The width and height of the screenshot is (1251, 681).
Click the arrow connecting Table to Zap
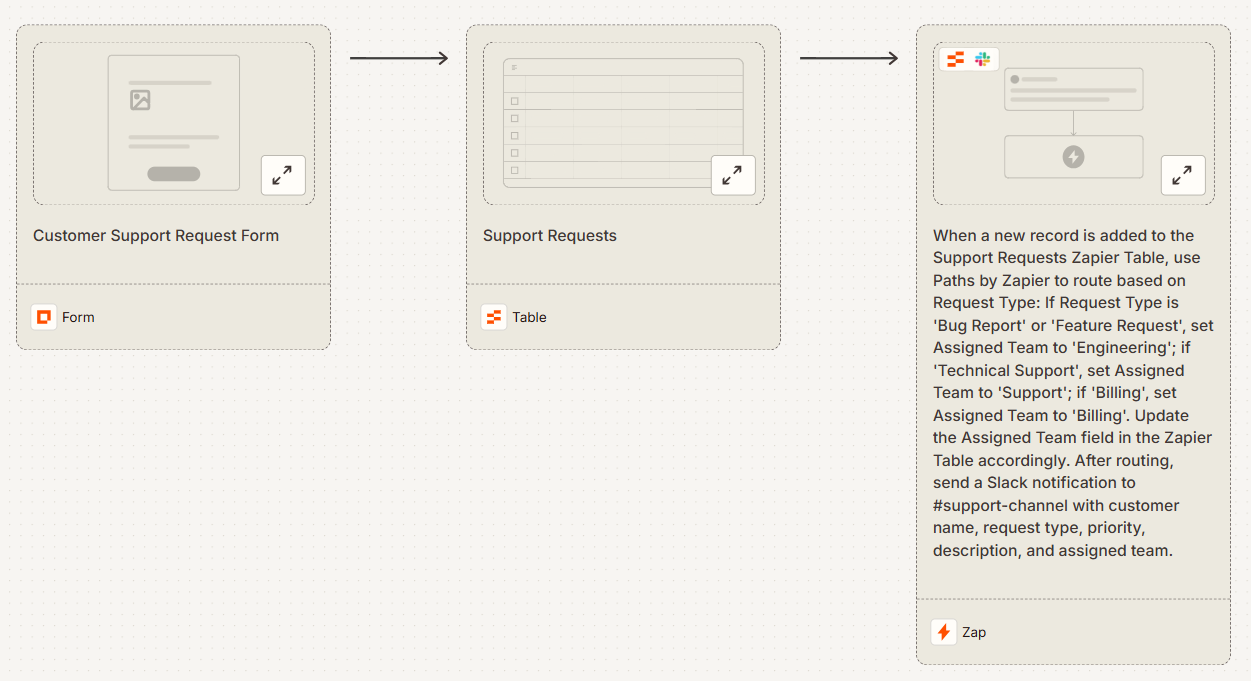[x=848, y=58]
